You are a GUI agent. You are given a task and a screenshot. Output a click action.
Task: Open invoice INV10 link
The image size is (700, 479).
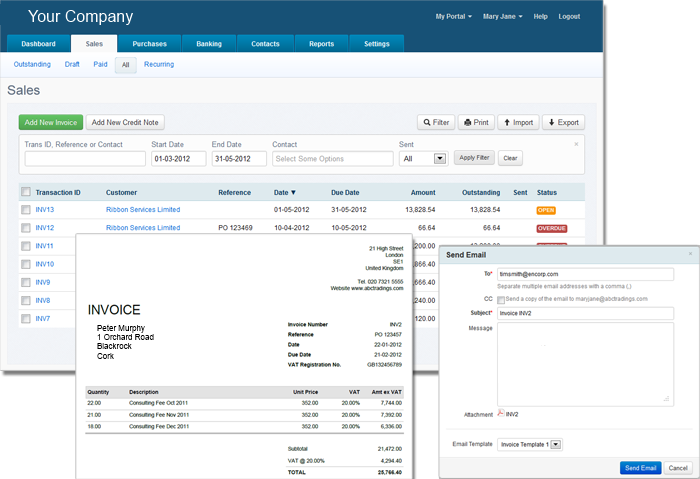(45, 264)
